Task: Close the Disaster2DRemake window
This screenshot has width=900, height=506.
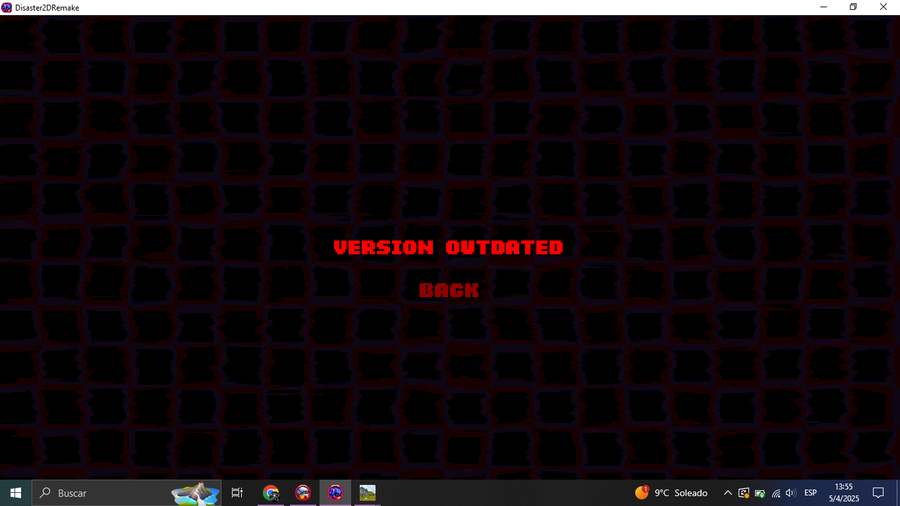Action: coord(883,7)
